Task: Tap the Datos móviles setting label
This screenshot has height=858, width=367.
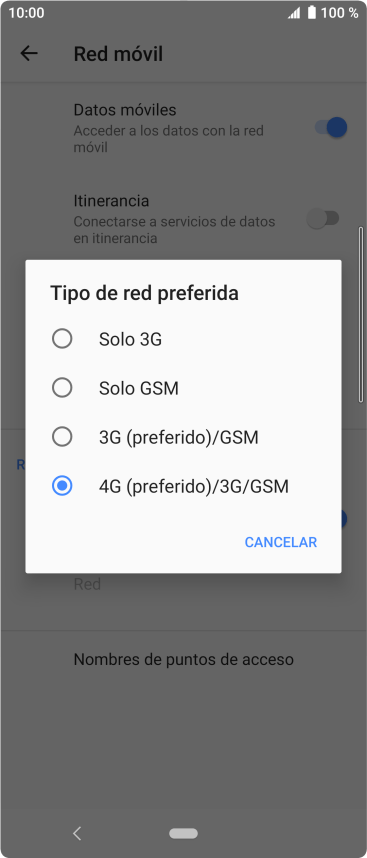Action: coord(125,110)
